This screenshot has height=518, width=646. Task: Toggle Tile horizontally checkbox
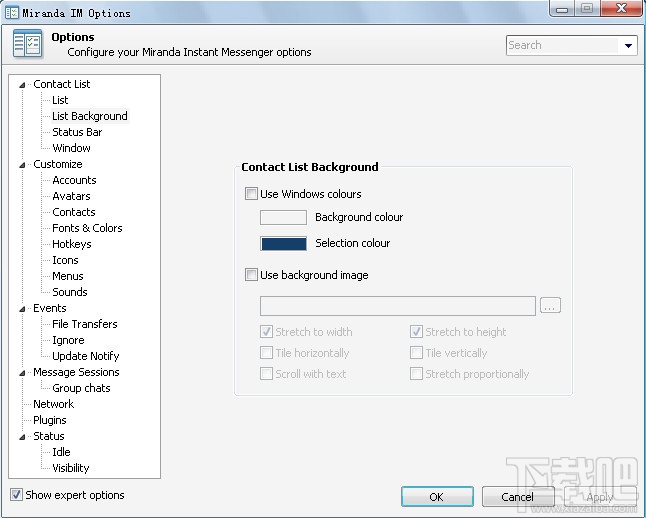266,353
